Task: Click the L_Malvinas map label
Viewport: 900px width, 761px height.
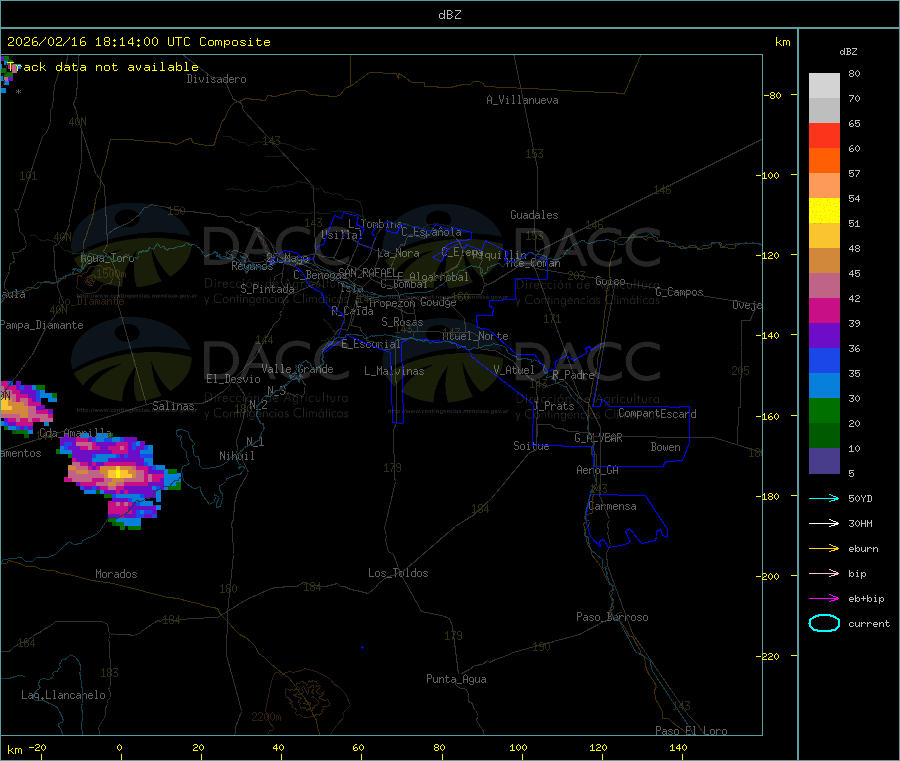Action: (x=394, y=371)
